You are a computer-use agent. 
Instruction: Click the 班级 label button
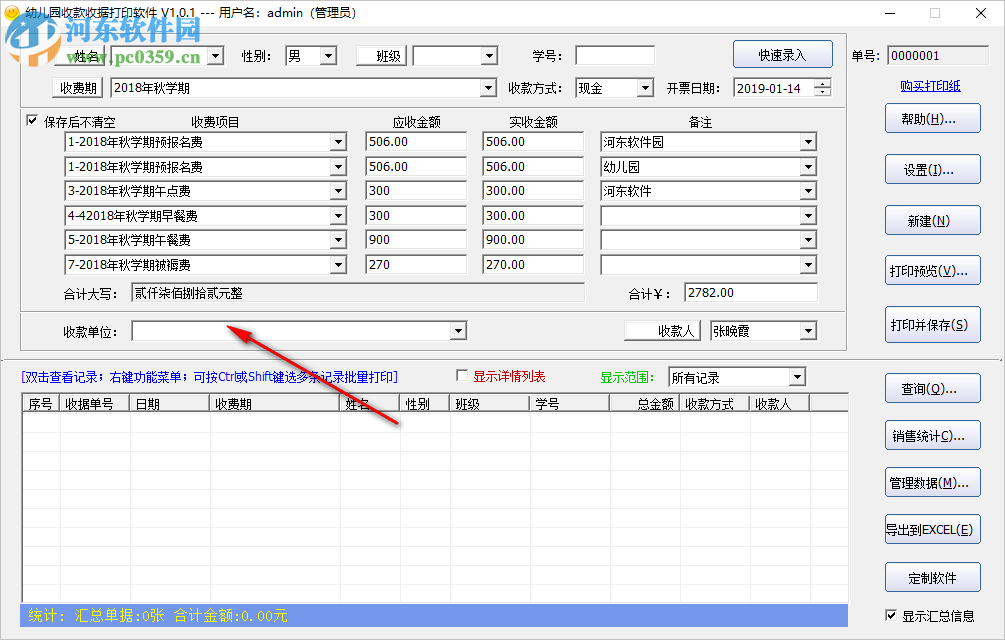[381, 56]
